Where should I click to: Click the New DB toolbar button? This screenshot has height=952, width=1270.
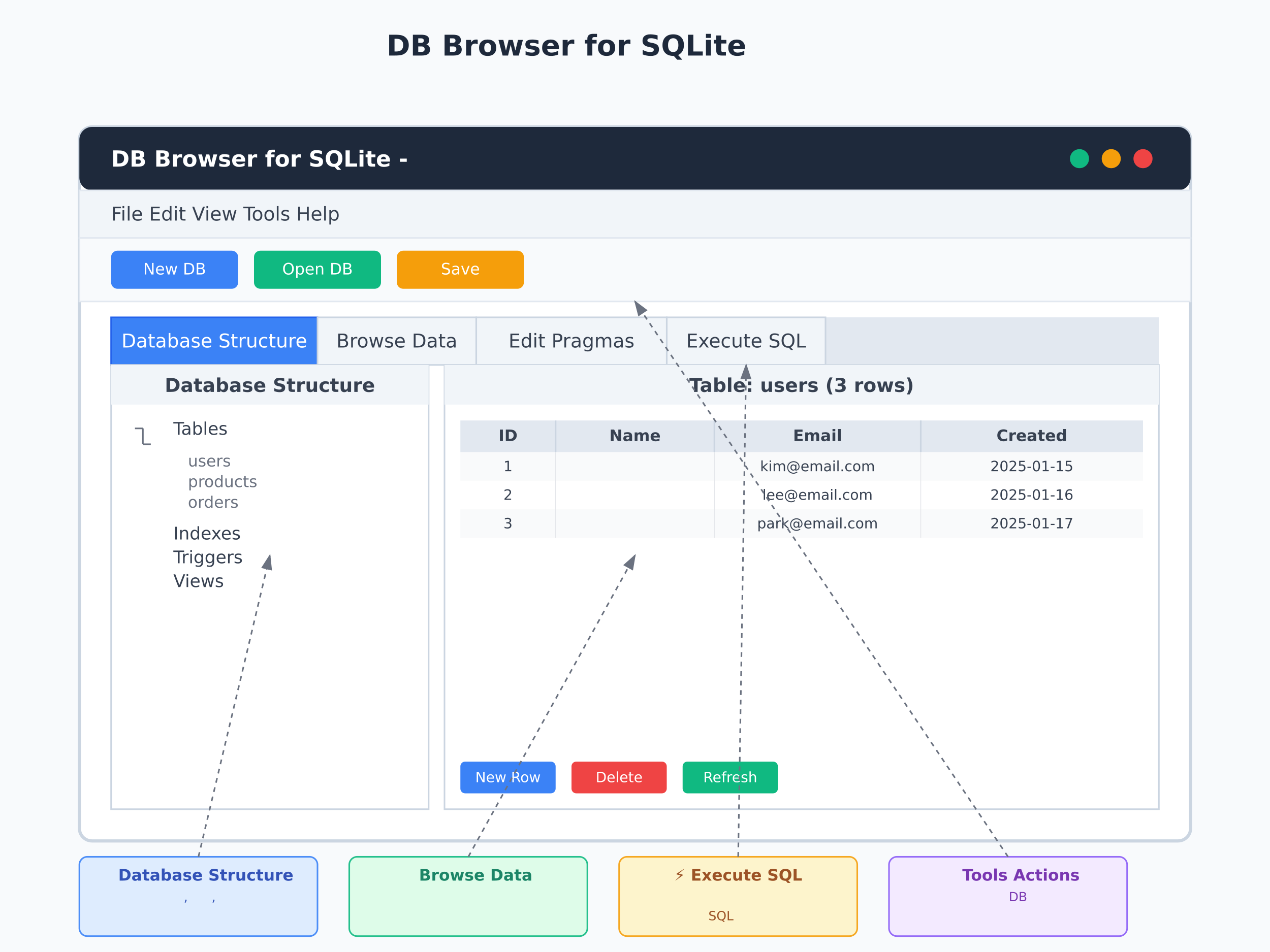(x=175, y=269)
